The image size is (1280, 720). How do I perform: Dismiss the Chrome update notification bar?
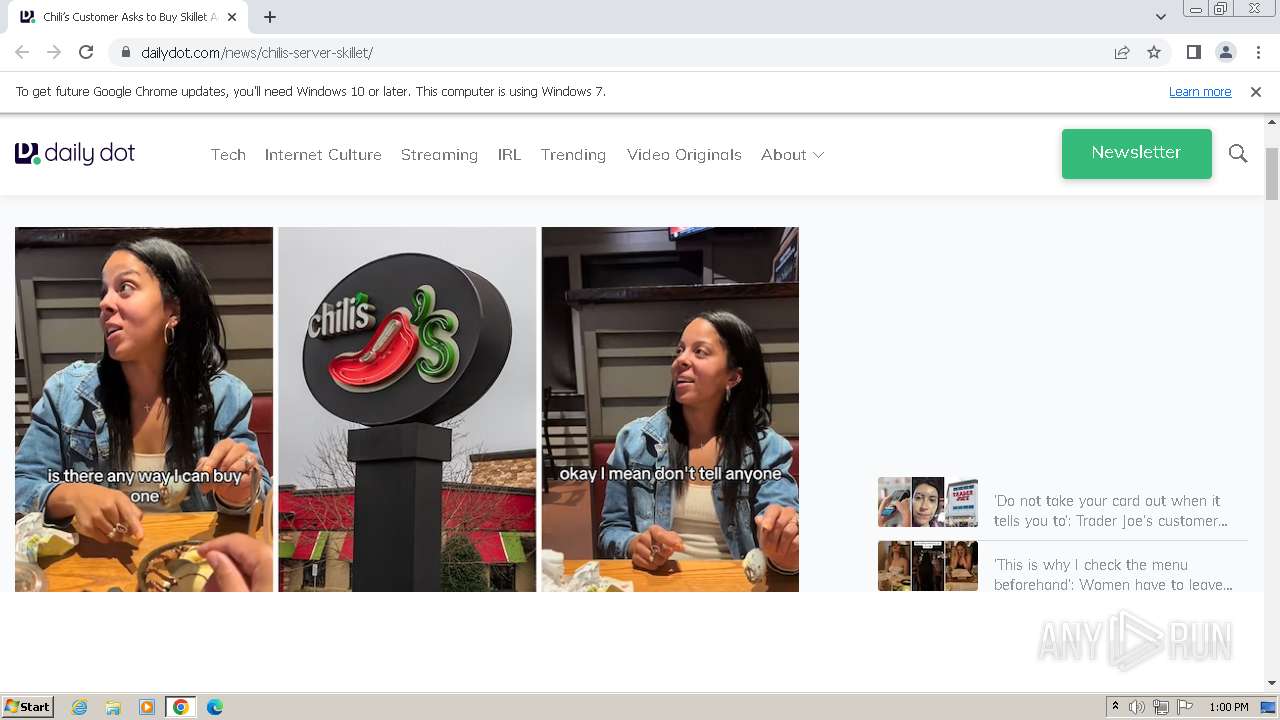point(1256,92)
